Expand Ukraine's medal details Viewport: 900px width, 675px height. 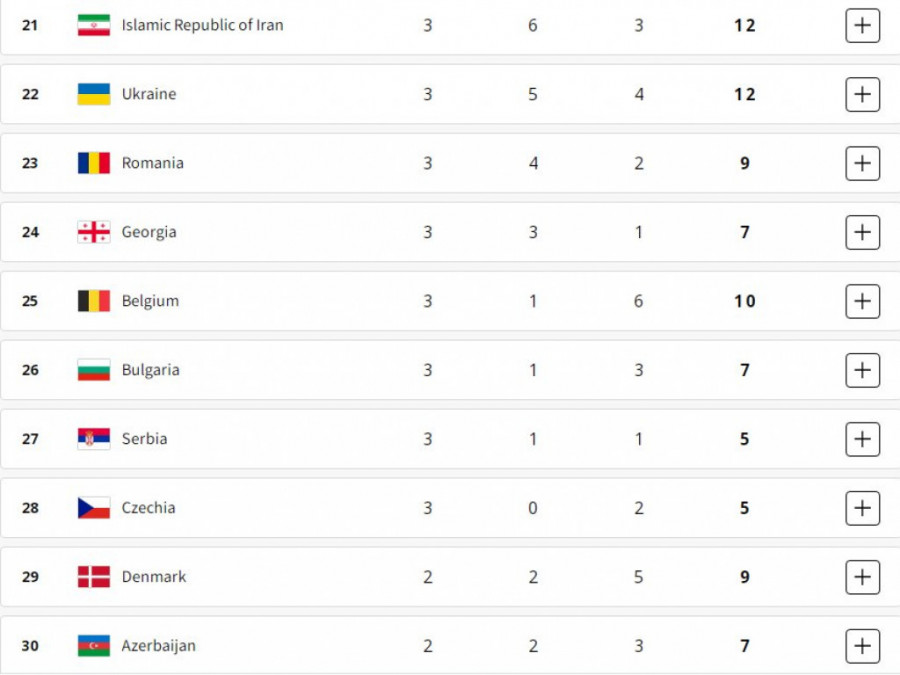point(862,94)
